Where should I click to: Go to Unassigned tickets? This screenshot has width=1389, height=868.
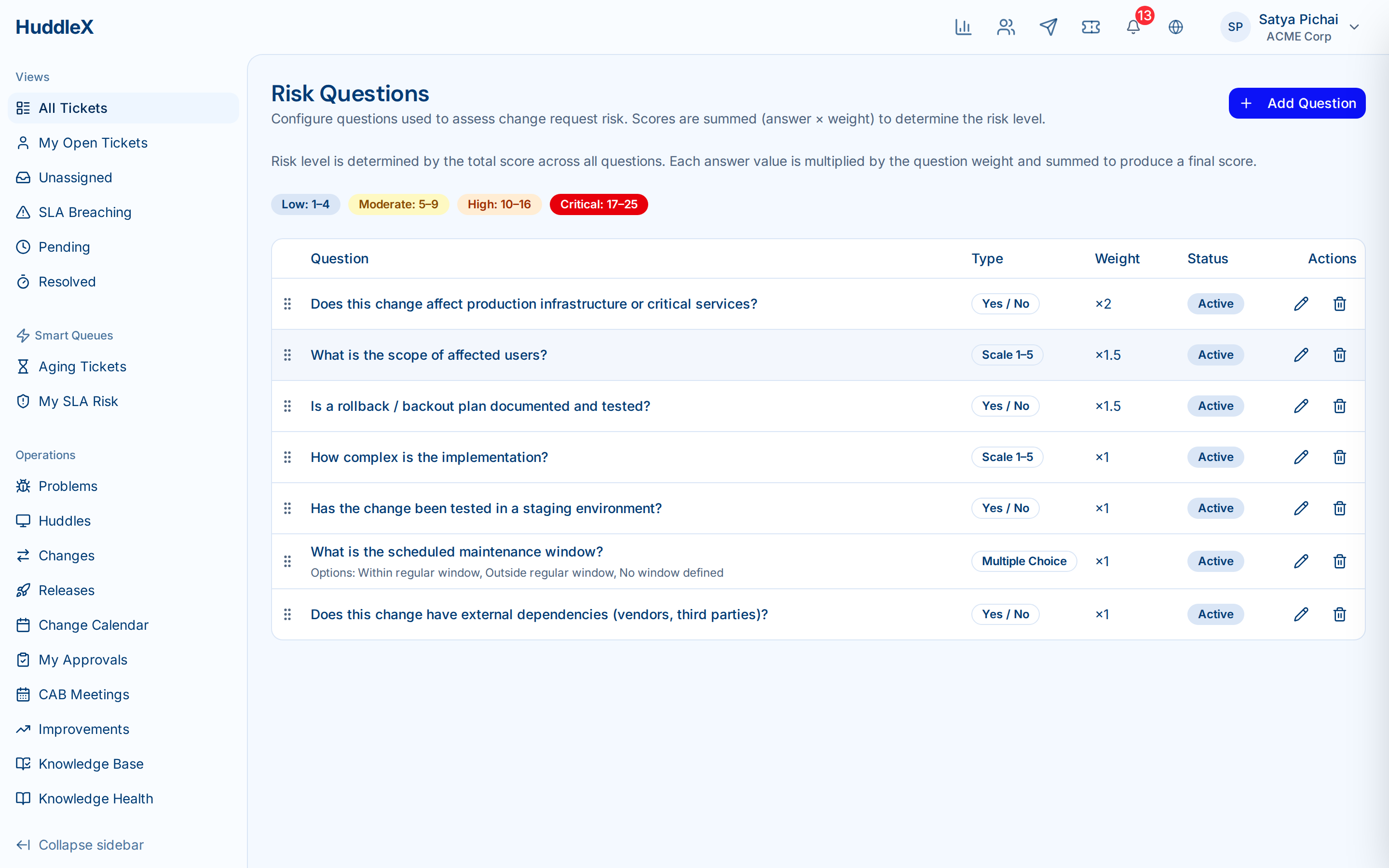click(123, 177)
